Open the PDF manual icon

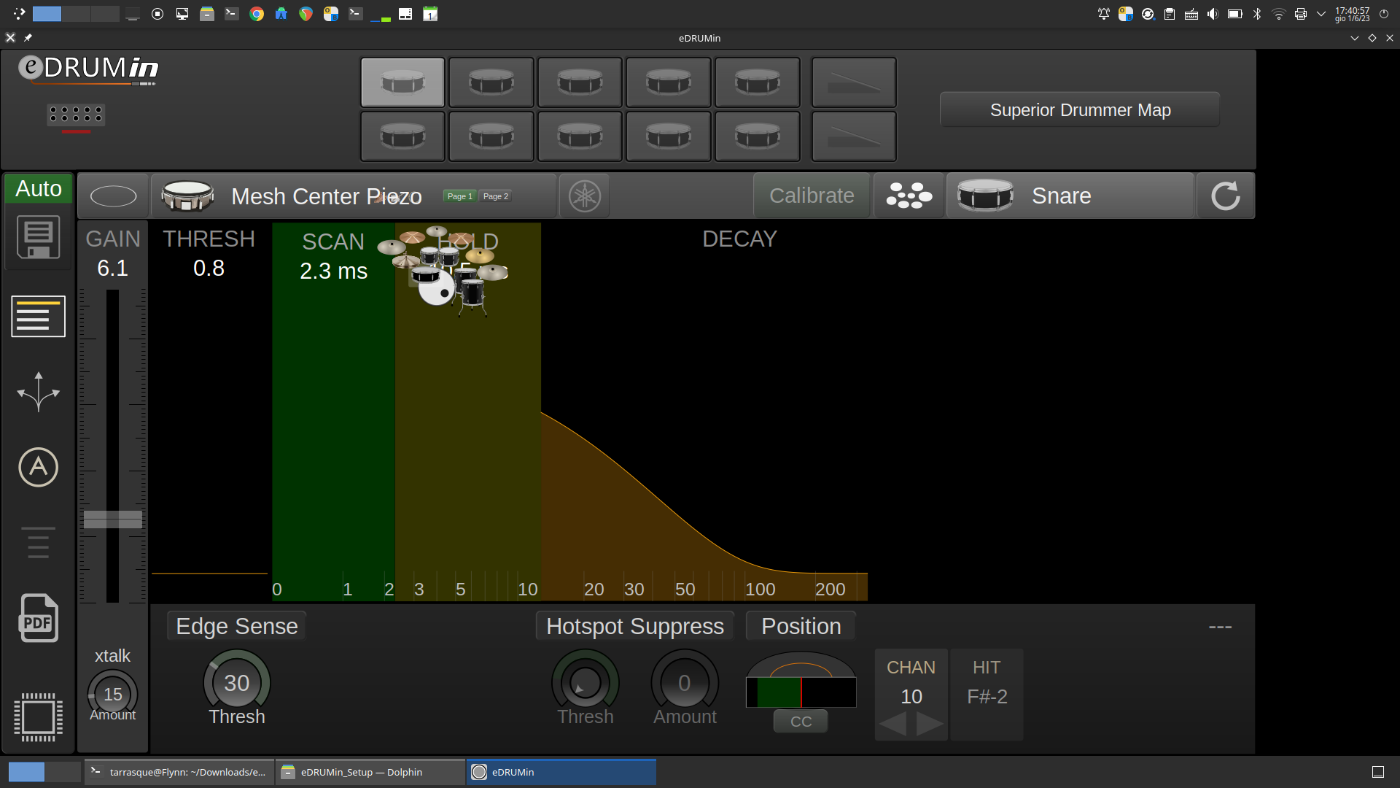tap(38, 618)
